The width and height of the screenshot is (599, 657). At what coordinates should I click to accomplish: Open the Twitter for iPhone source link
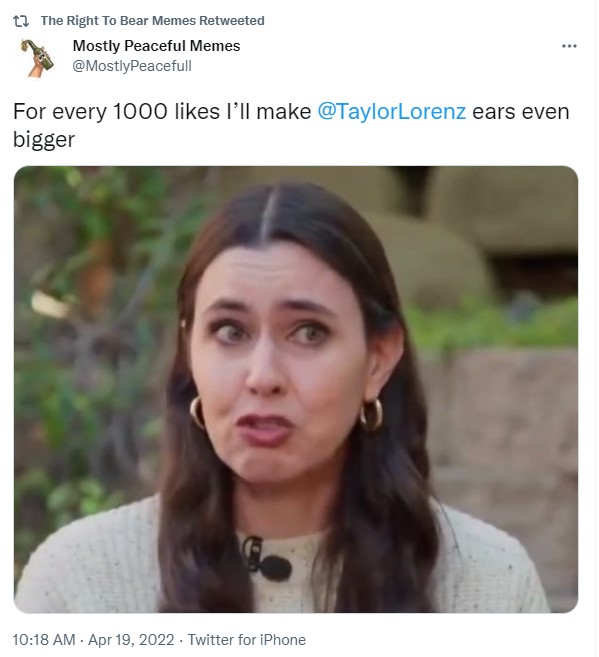[x=246, y=640]
